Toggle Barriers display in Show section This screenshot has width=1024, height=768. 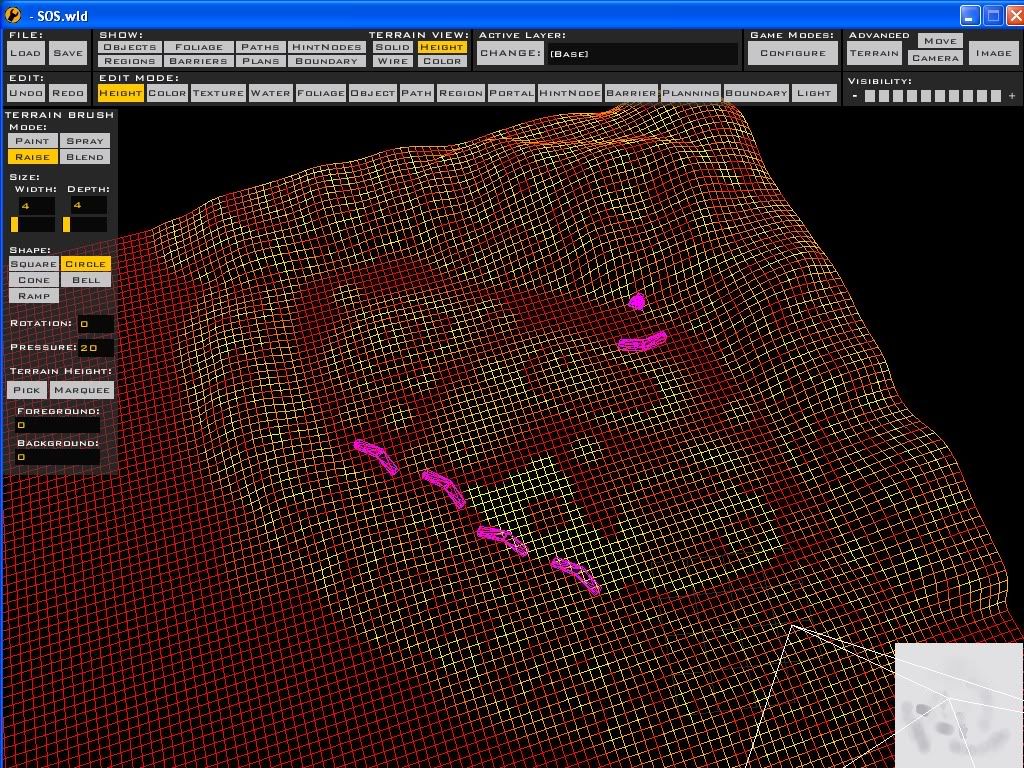[x=199, y=61]
